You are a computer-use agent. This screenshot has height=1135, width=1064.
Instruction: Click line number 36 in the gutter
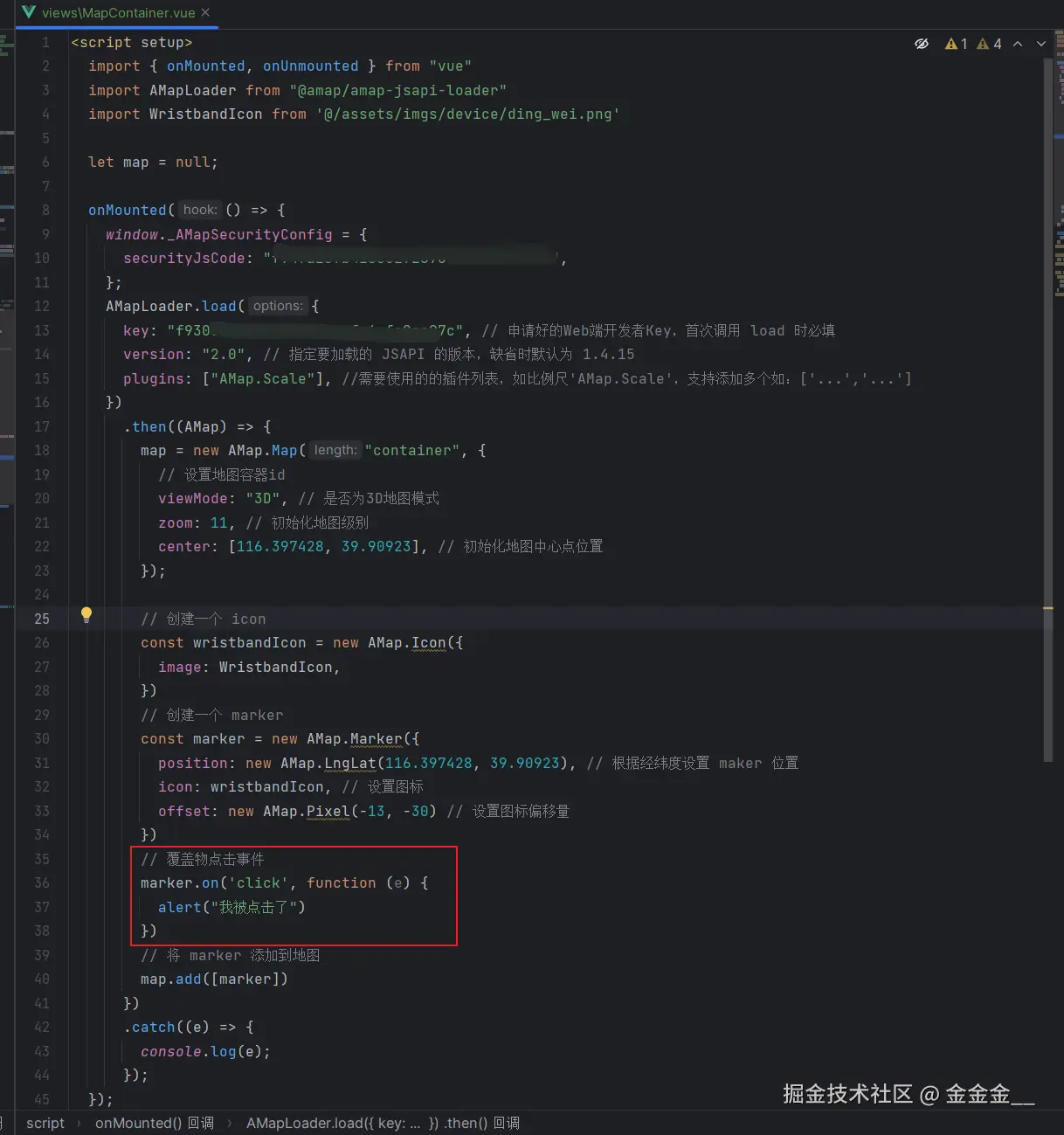tap(42, 883)
